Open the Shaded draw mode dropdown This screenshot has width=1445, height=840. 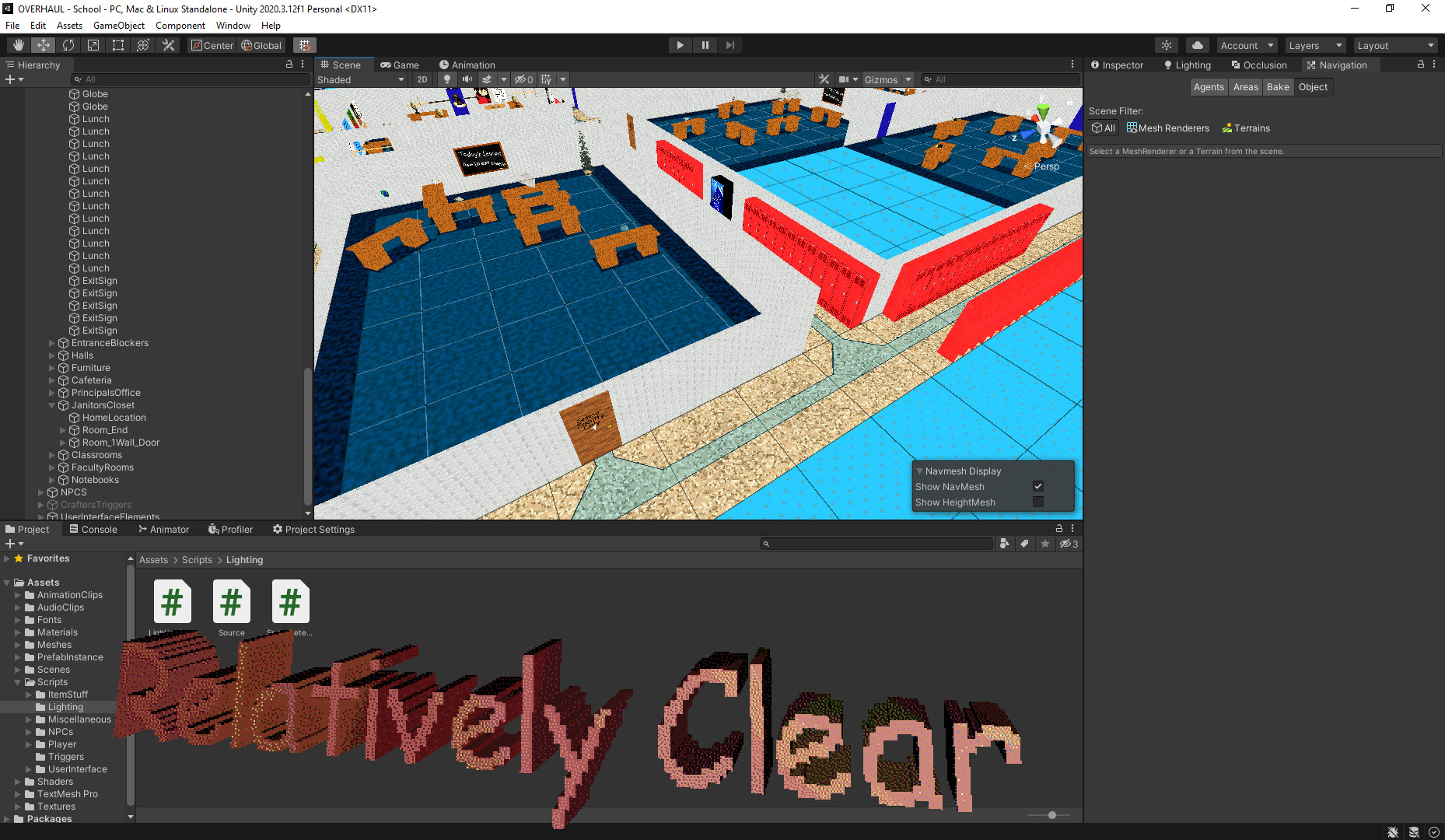360,79
